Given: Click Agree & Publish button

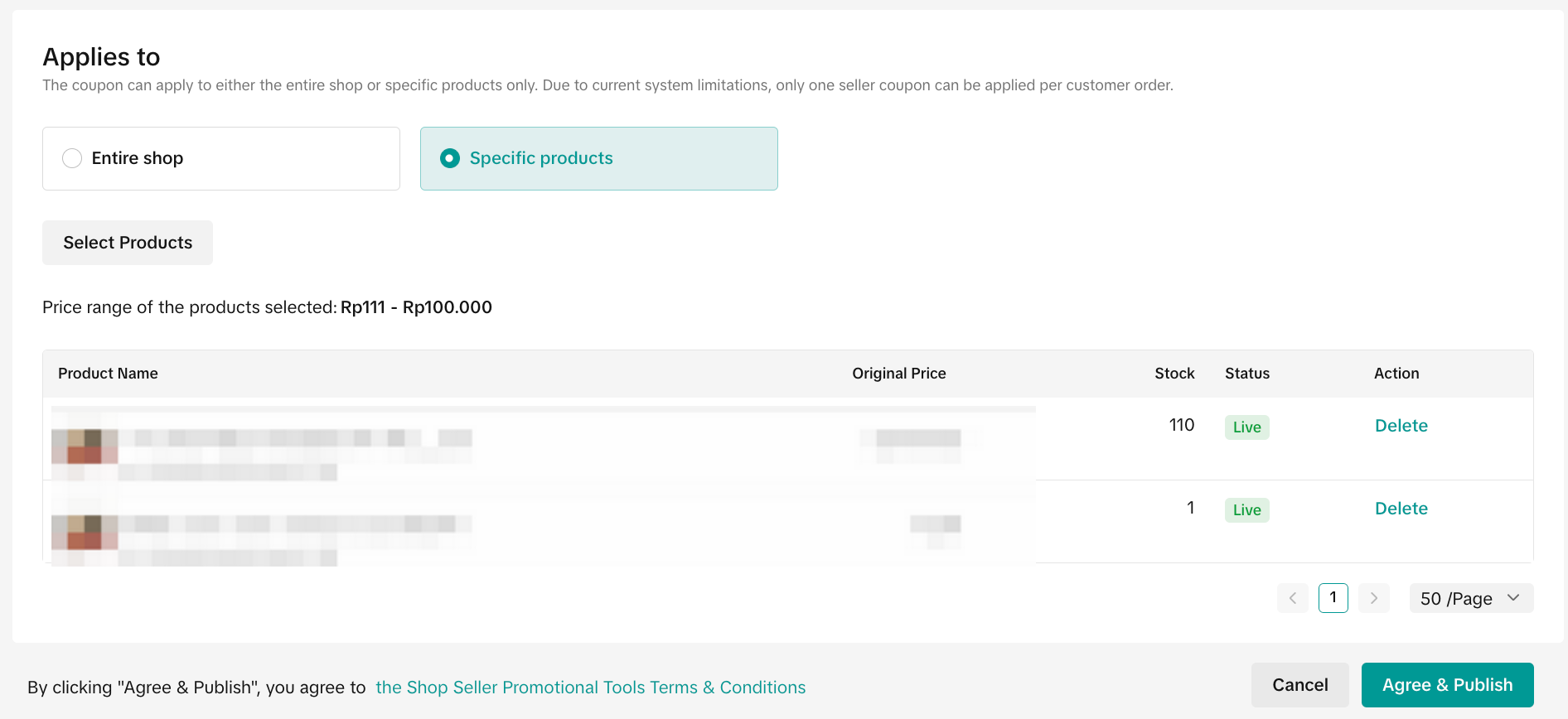Looking at the screenshot, I should tap(1447, 685).
